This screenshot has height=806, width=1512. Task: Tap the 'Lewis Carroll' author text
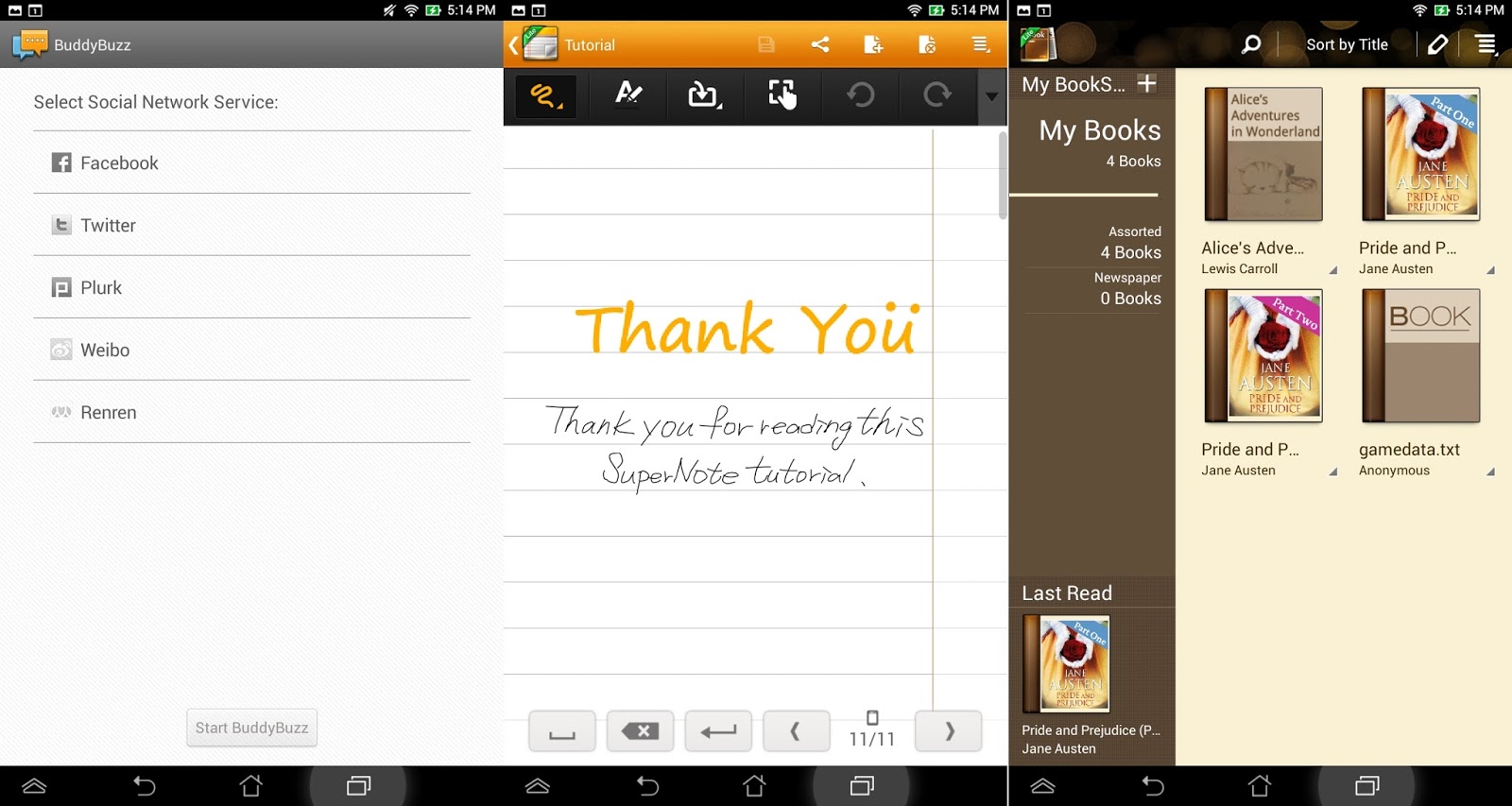[x=1239, y=269]
